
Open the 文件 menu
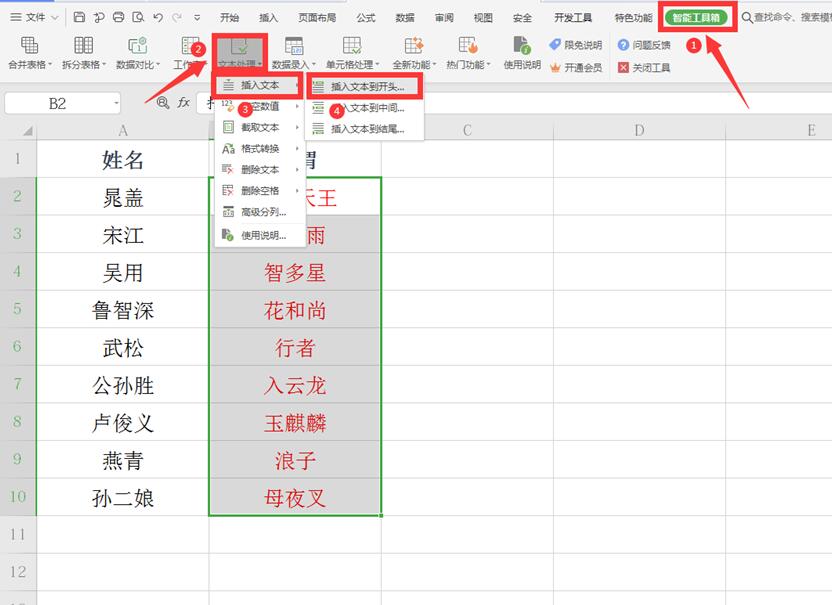click(34, 17)
